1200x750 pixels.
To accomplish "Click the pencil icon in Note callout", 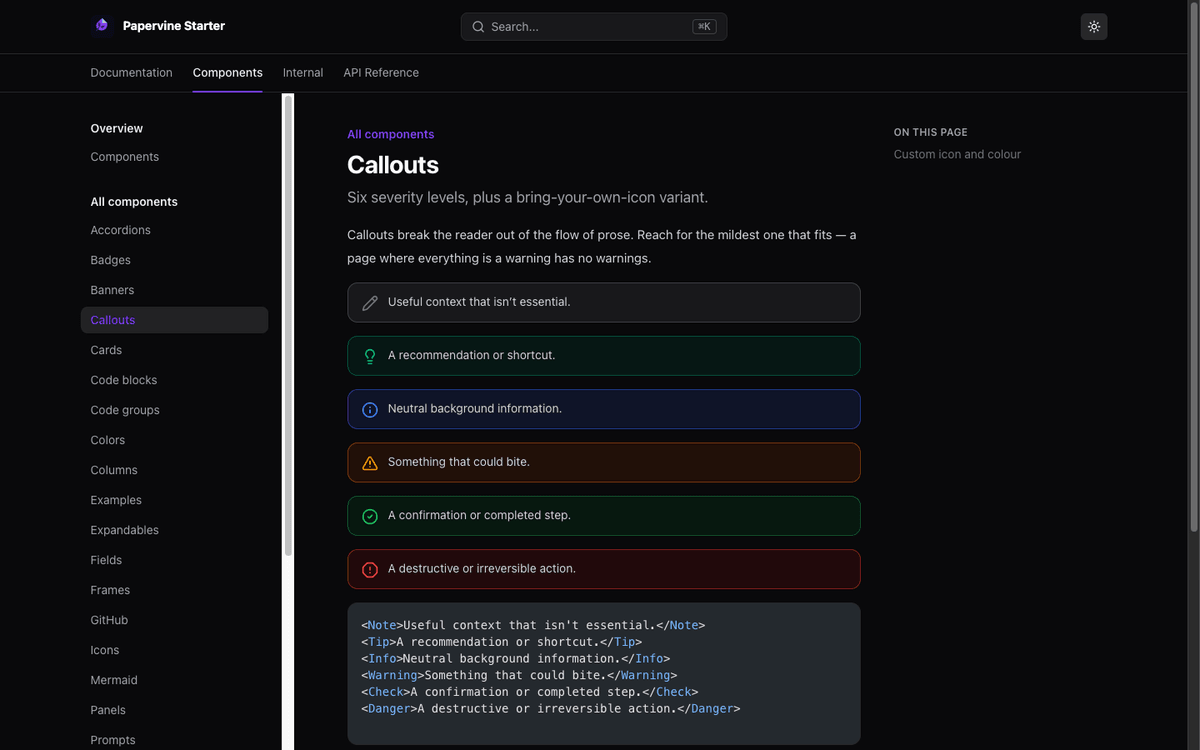I will [x=370, y=302].
